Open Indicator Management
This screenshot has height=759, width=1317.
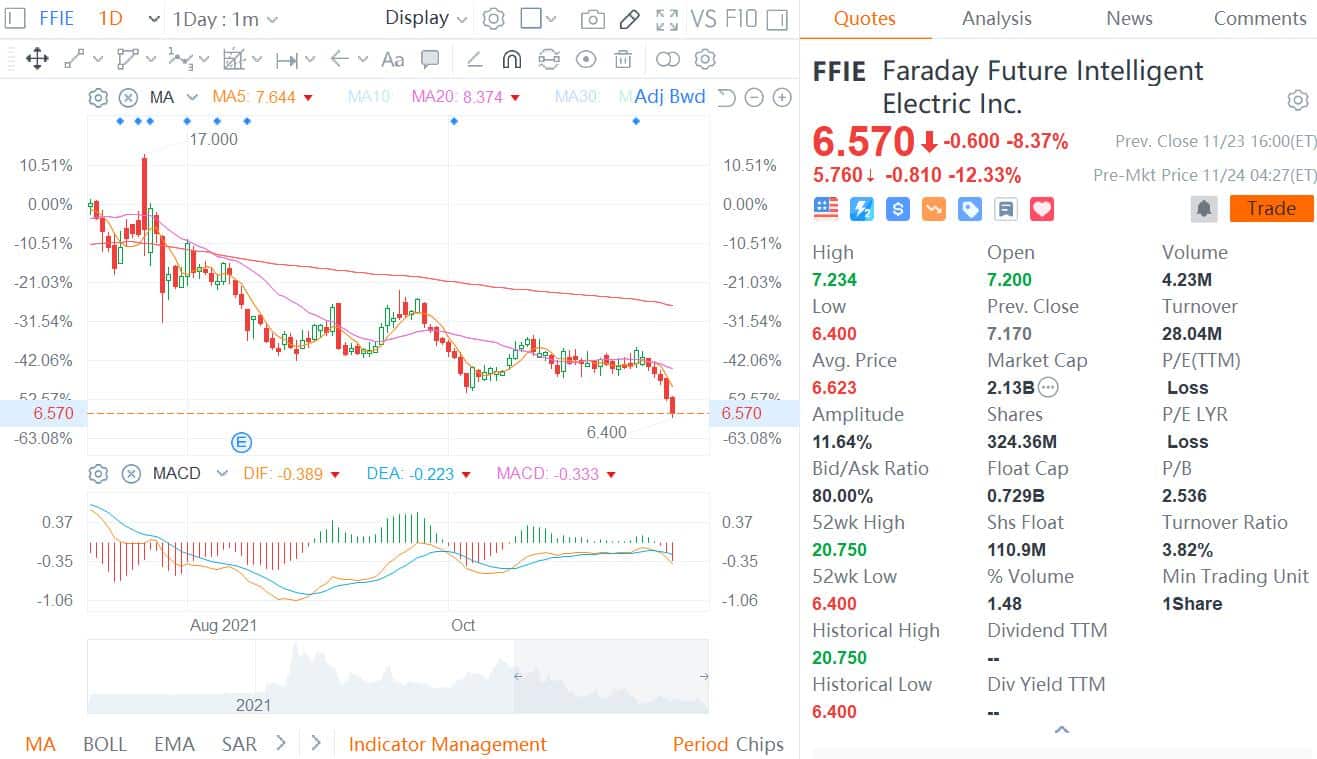(447, 744)
